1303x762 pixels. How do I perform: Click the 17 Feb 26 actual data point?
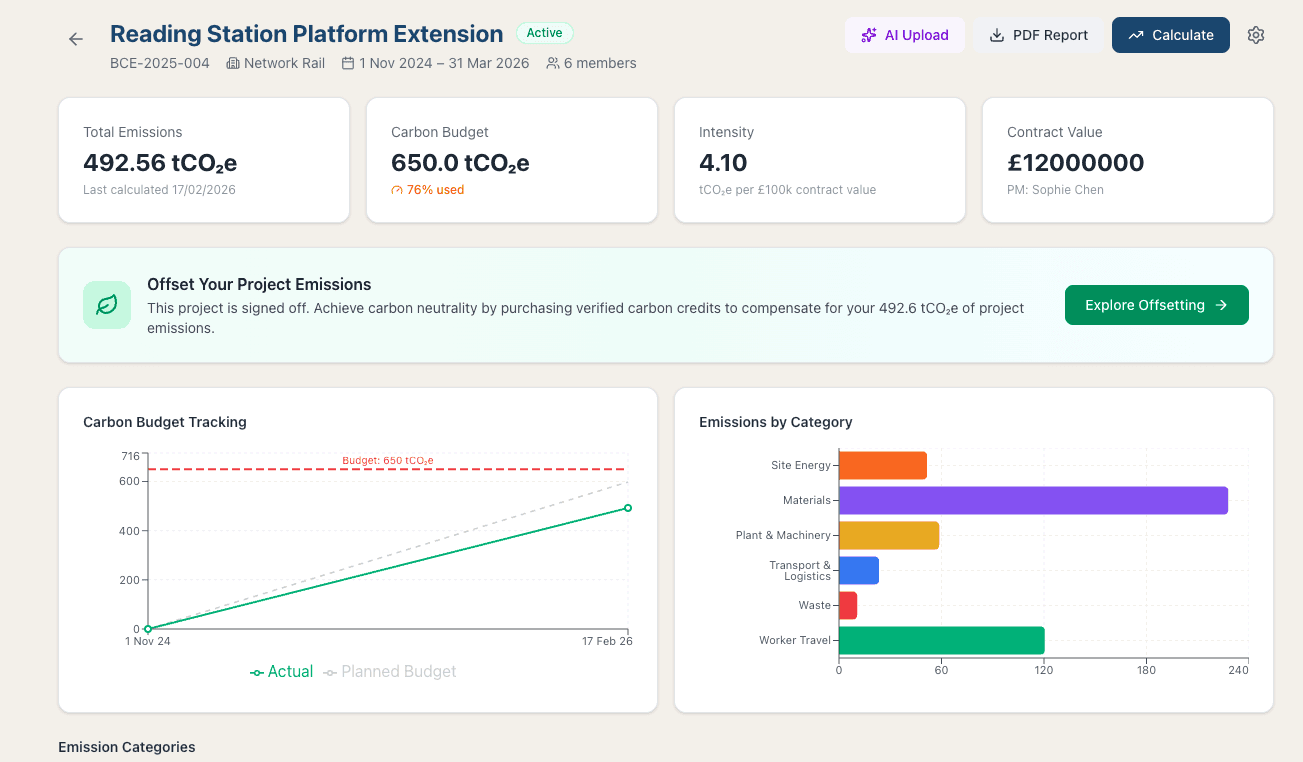(628, 508)
